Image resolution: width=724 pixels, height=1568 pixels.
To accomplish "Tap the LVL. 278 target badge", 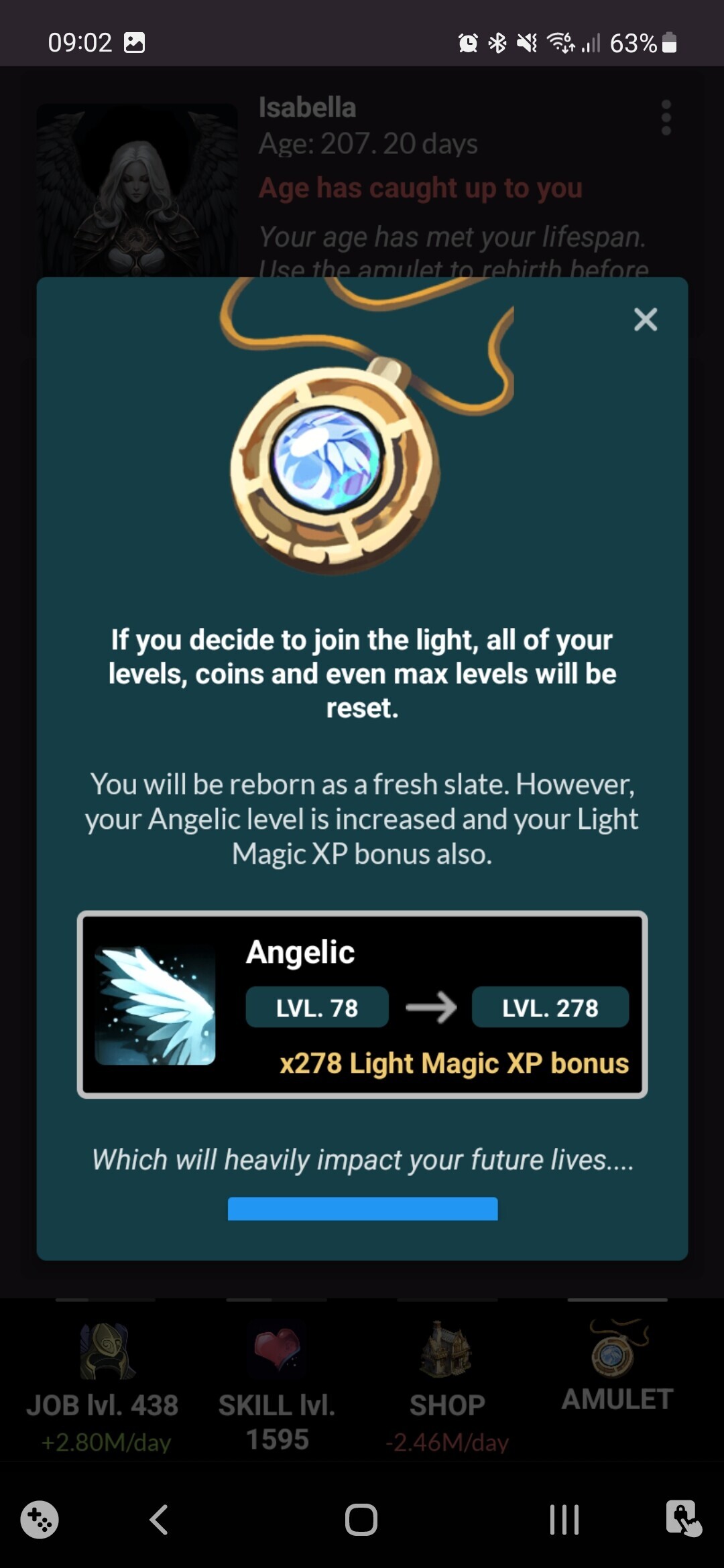I will pyautogui.click(x=550, y=1007).
